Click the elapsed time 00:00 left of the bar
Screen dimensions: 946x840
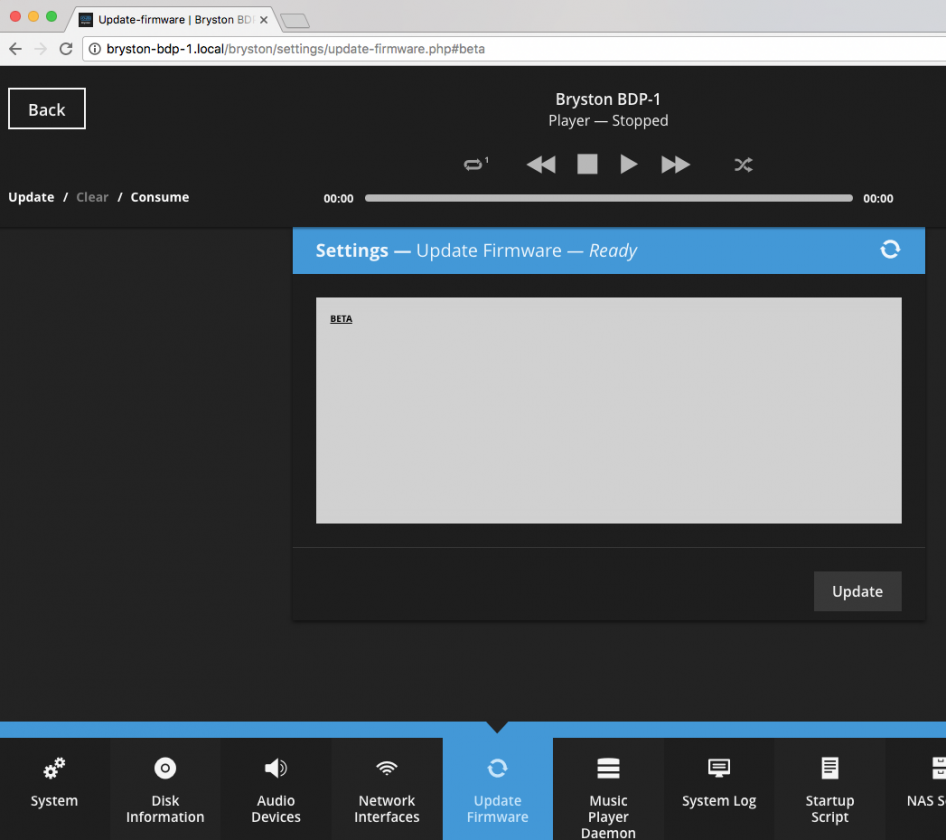coord(338,199)
